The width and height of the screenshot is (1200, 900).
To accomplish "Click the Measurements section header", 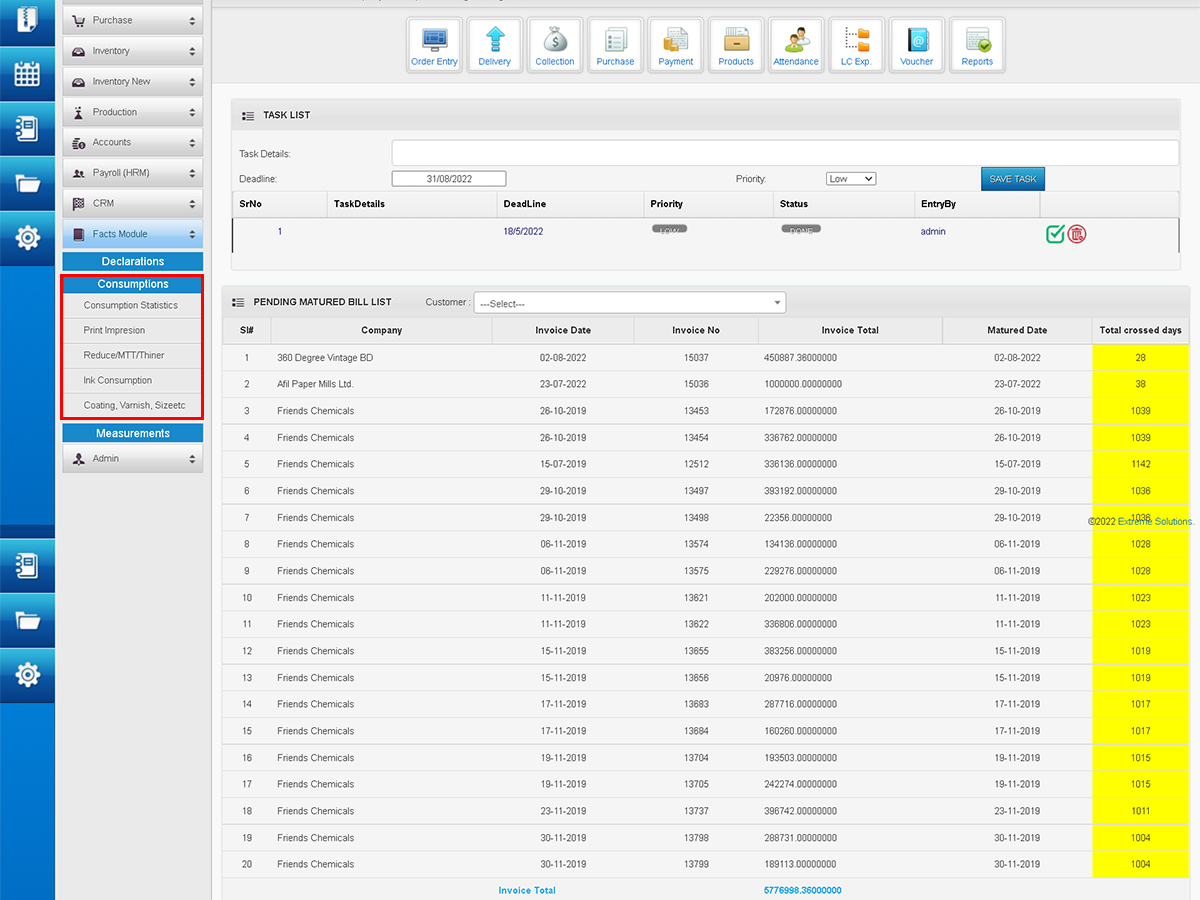I will (133, 434).
